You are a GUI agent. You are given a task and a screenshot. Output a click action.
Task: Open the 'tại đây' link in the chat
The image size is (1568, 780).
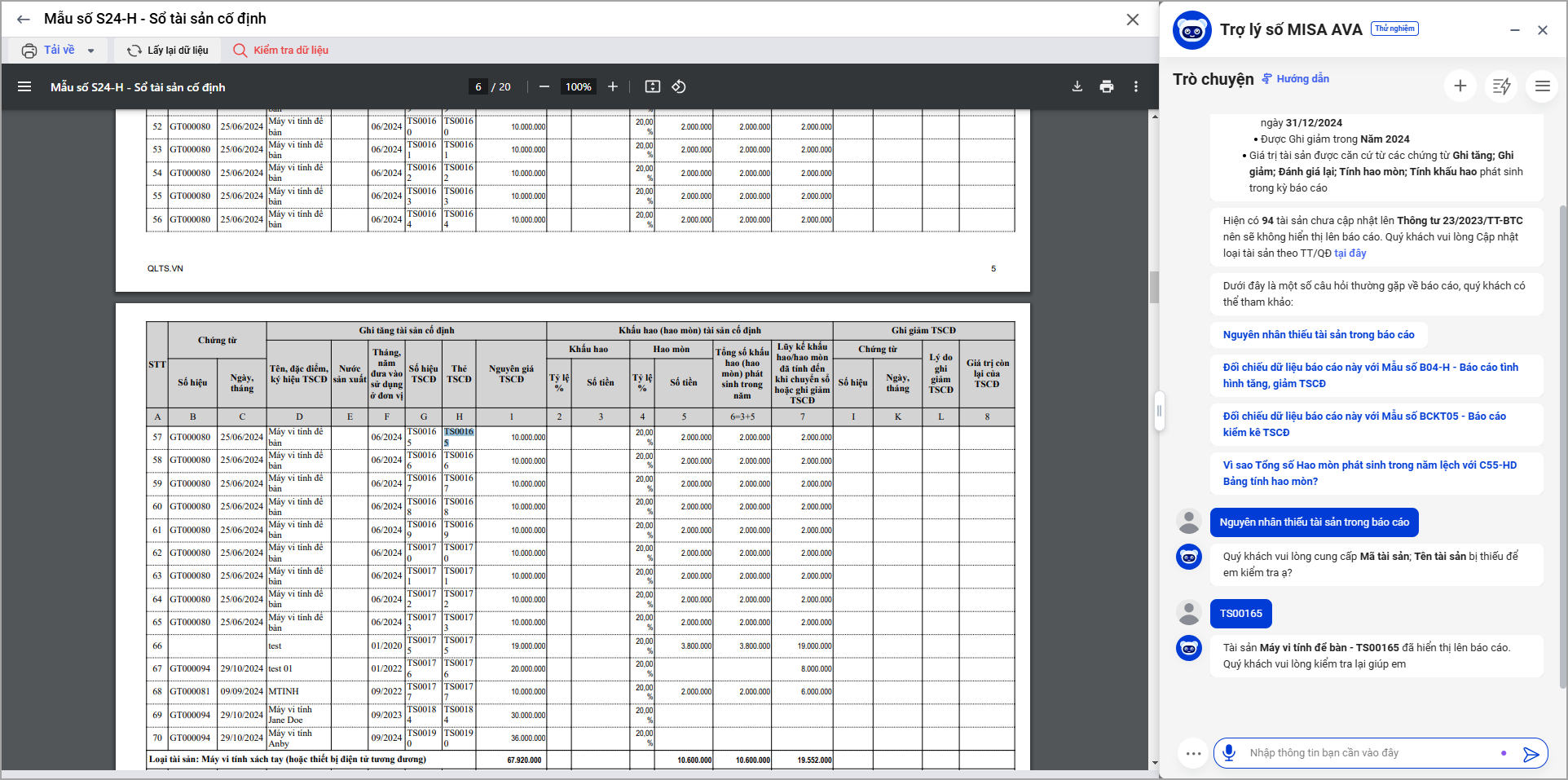point(1350,253)
